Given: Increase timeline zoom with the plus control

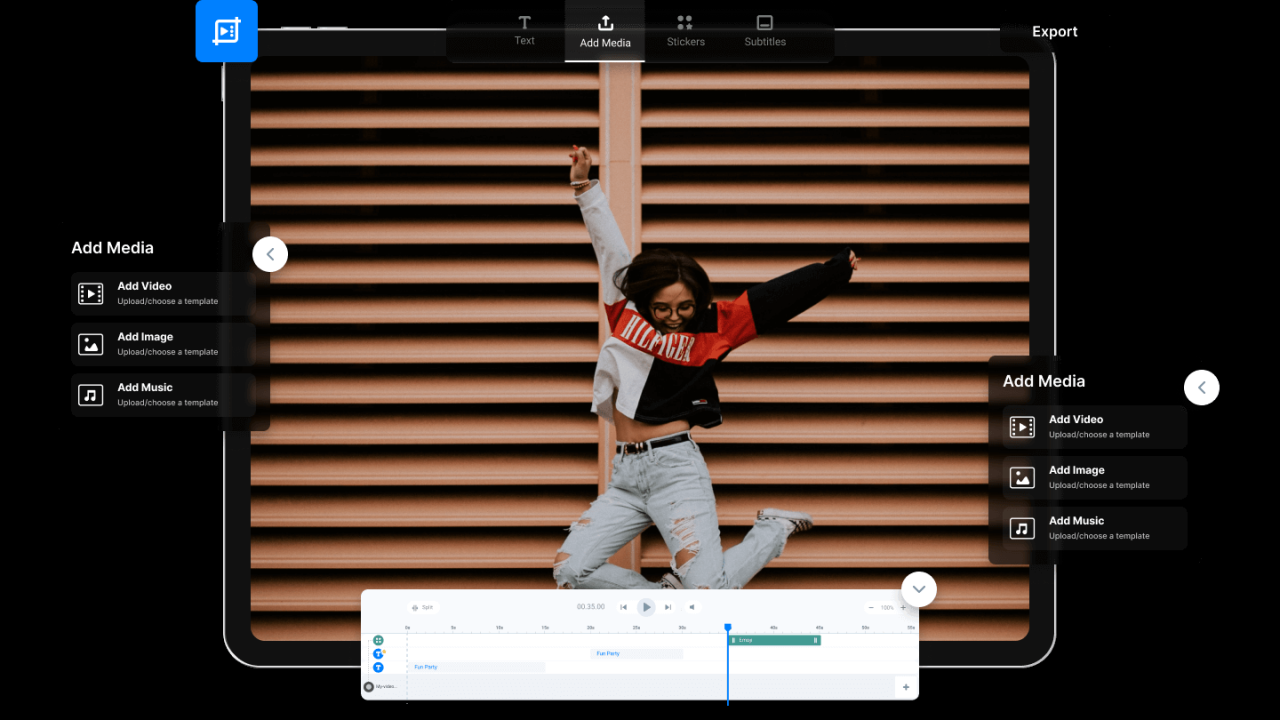Looking at the screenshot, I should point(902,607).
